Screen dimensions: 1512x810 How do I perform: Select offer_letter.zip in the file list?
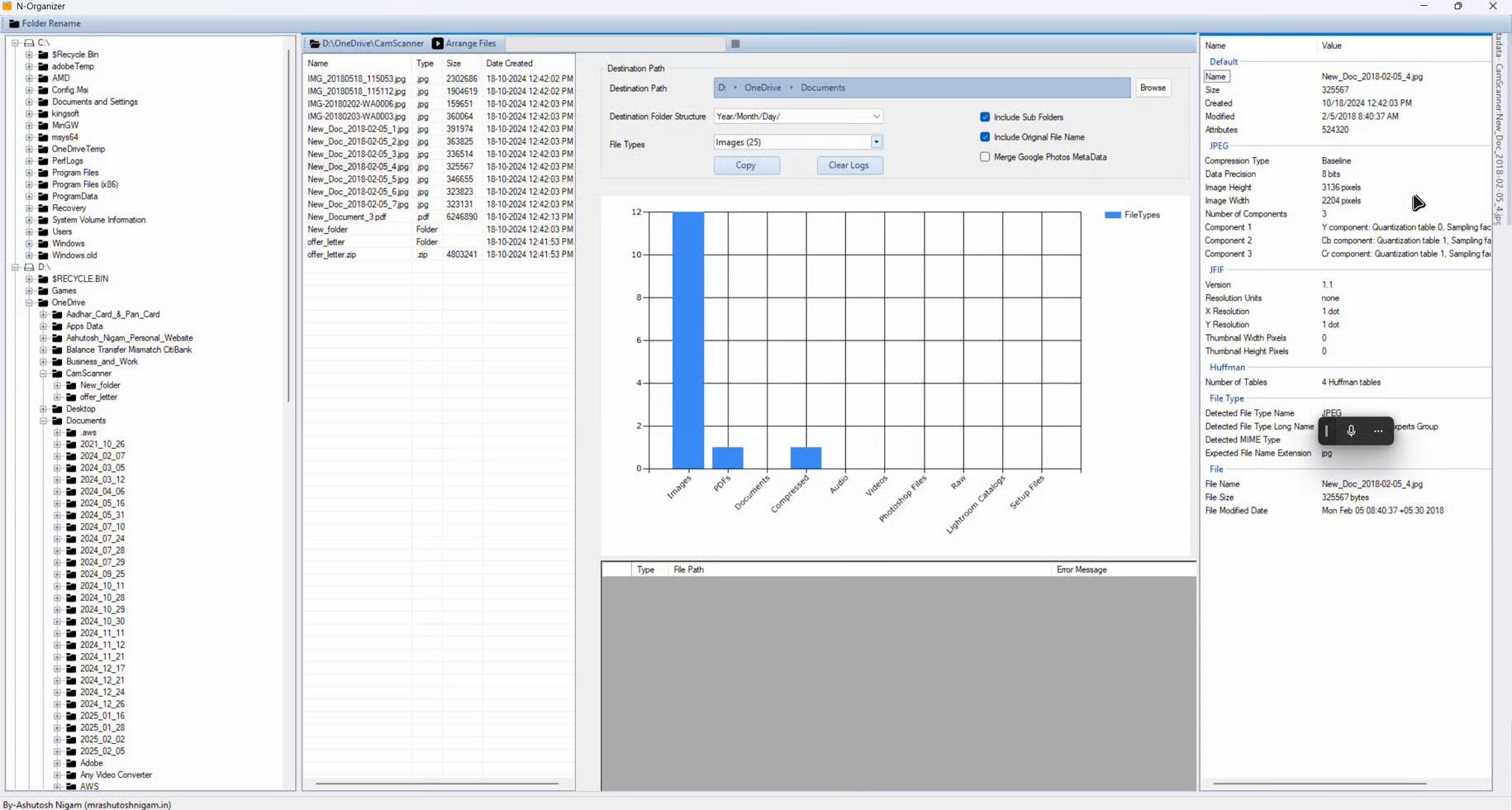coord(332,255)
